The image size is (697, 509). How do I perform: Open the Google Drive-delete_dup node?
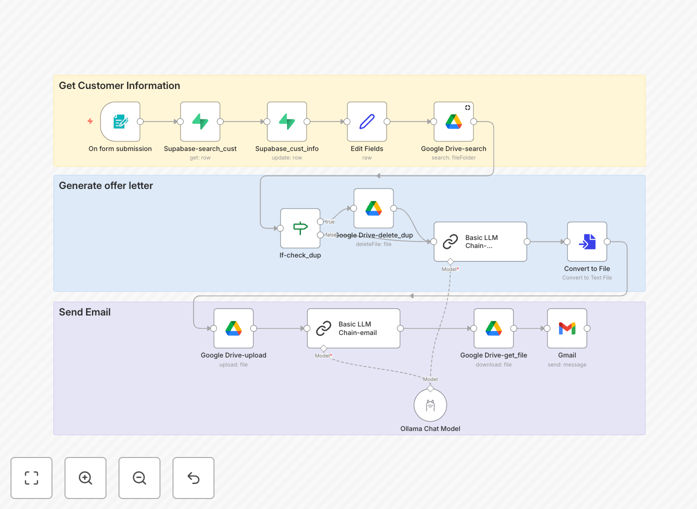373,208
